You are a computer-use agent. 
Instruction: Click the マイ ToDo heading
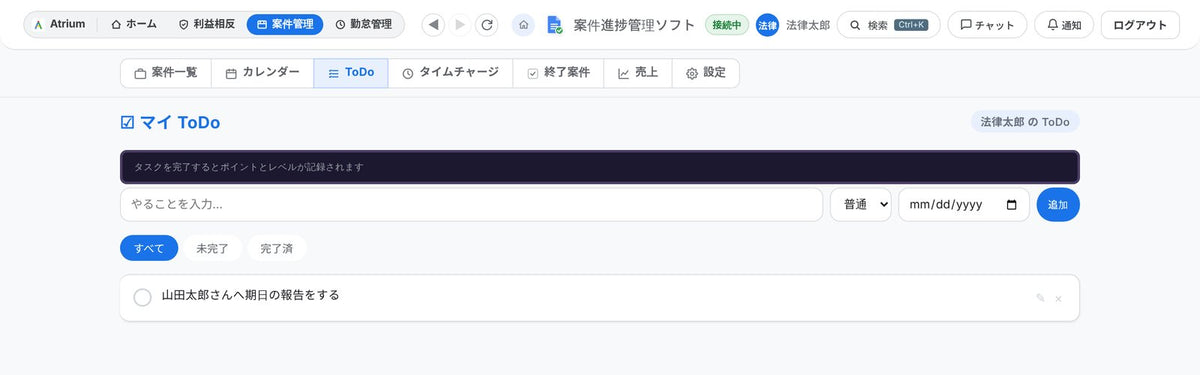tap(170, 123)
